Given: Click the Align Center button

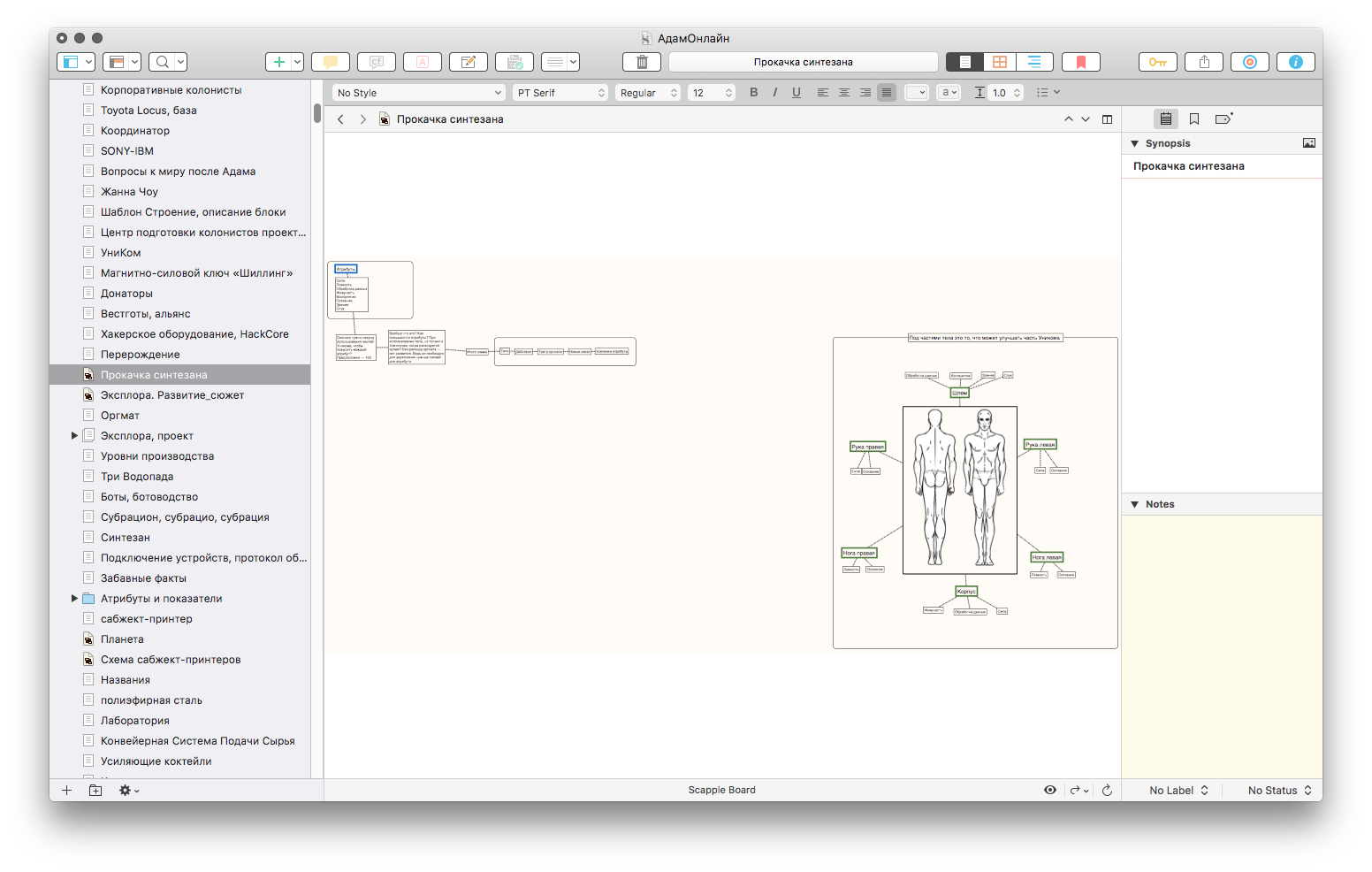Looking at the screenshot, I should [x=844, y=93].
